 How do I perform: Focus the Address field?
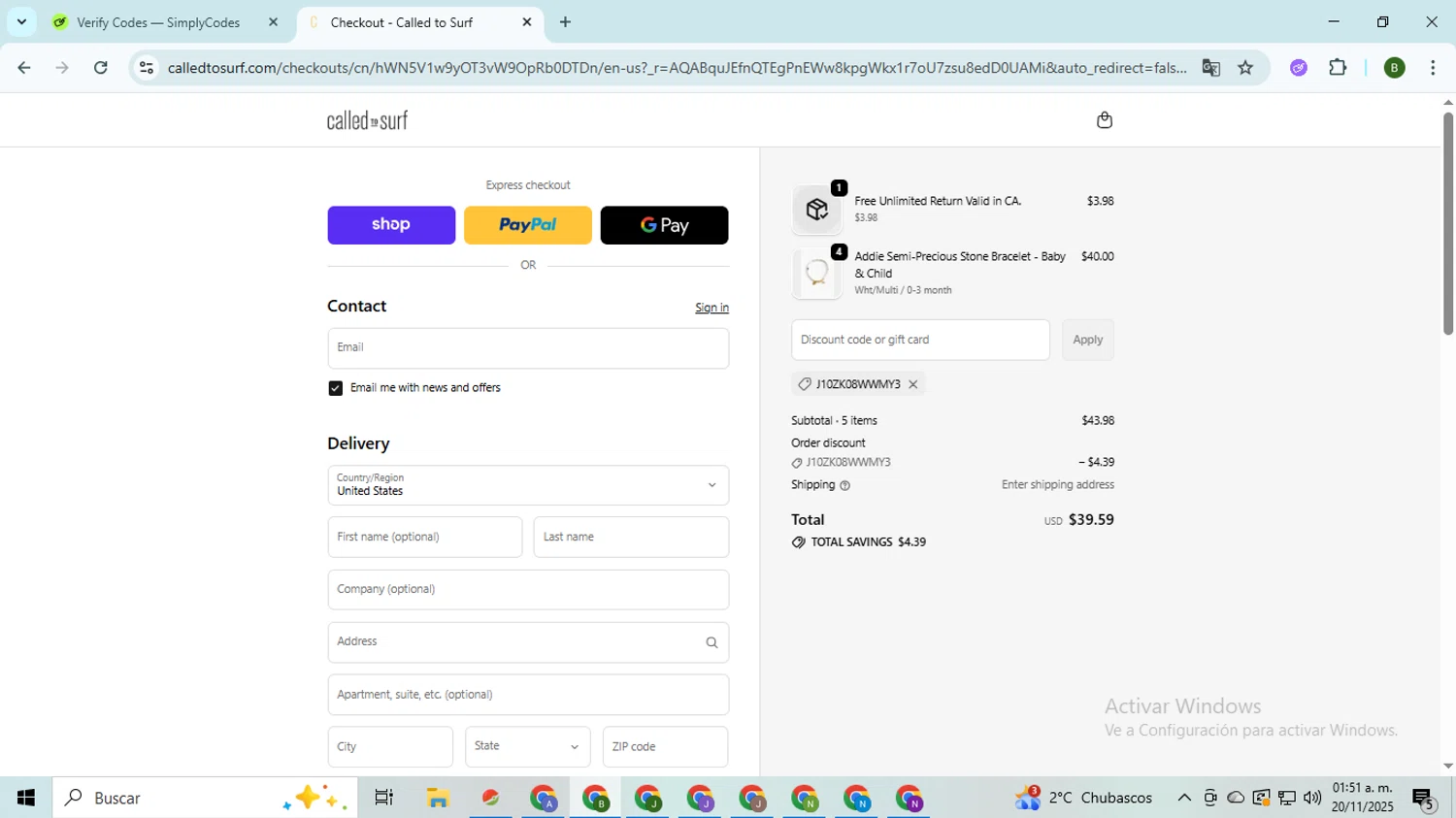tap(528, 642)
